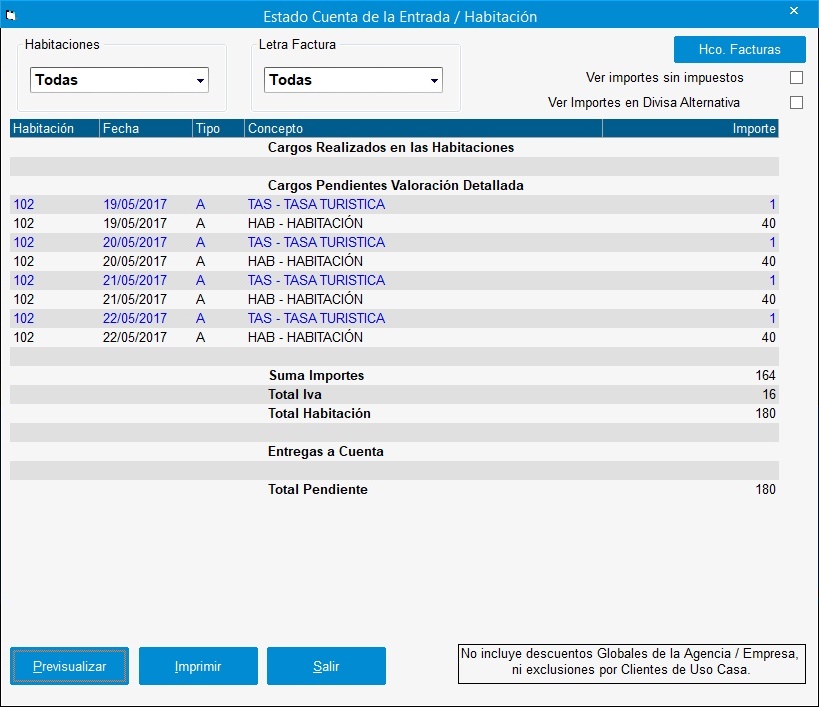Click date 19/05/2017 in the blue TAS row

pyautogui.click(x=135, y=204)
